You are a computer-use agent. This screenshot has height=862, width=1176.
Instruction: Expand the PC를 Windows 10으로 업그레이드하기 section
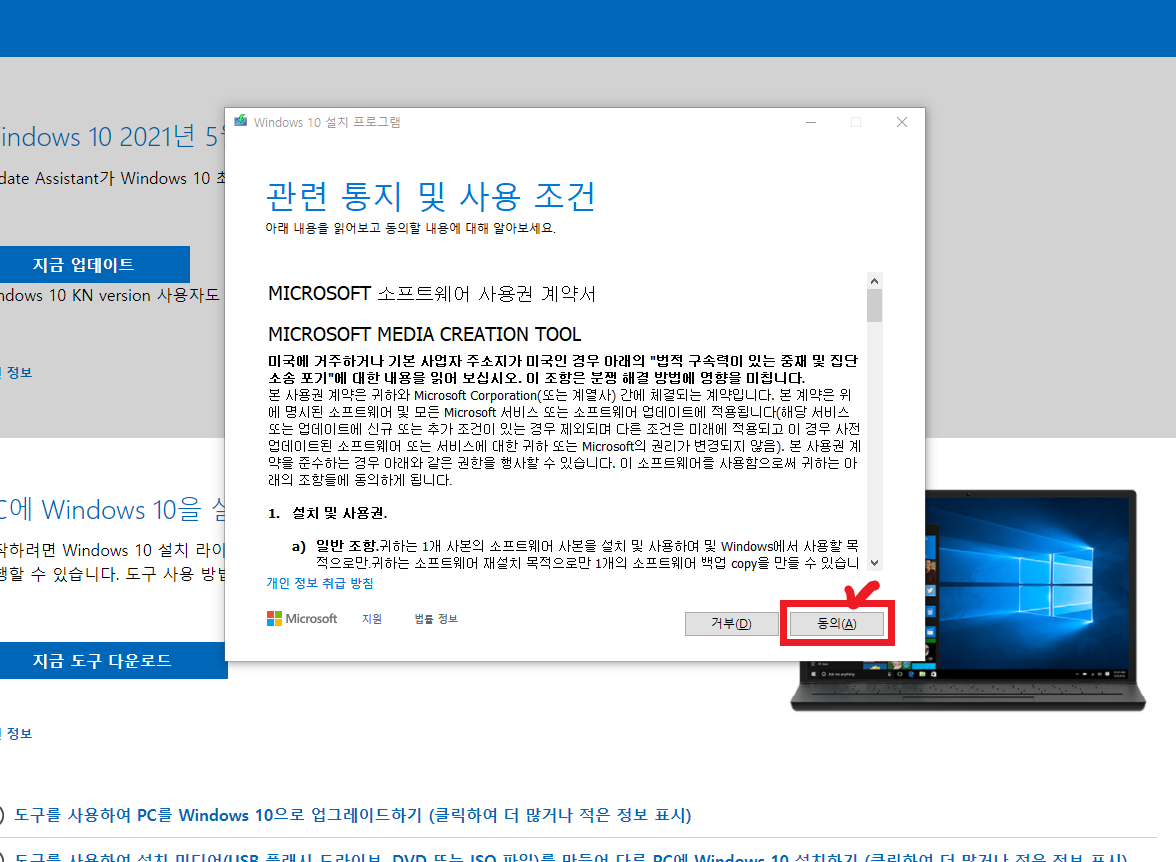pyautogui.click(x=352, y=815)
